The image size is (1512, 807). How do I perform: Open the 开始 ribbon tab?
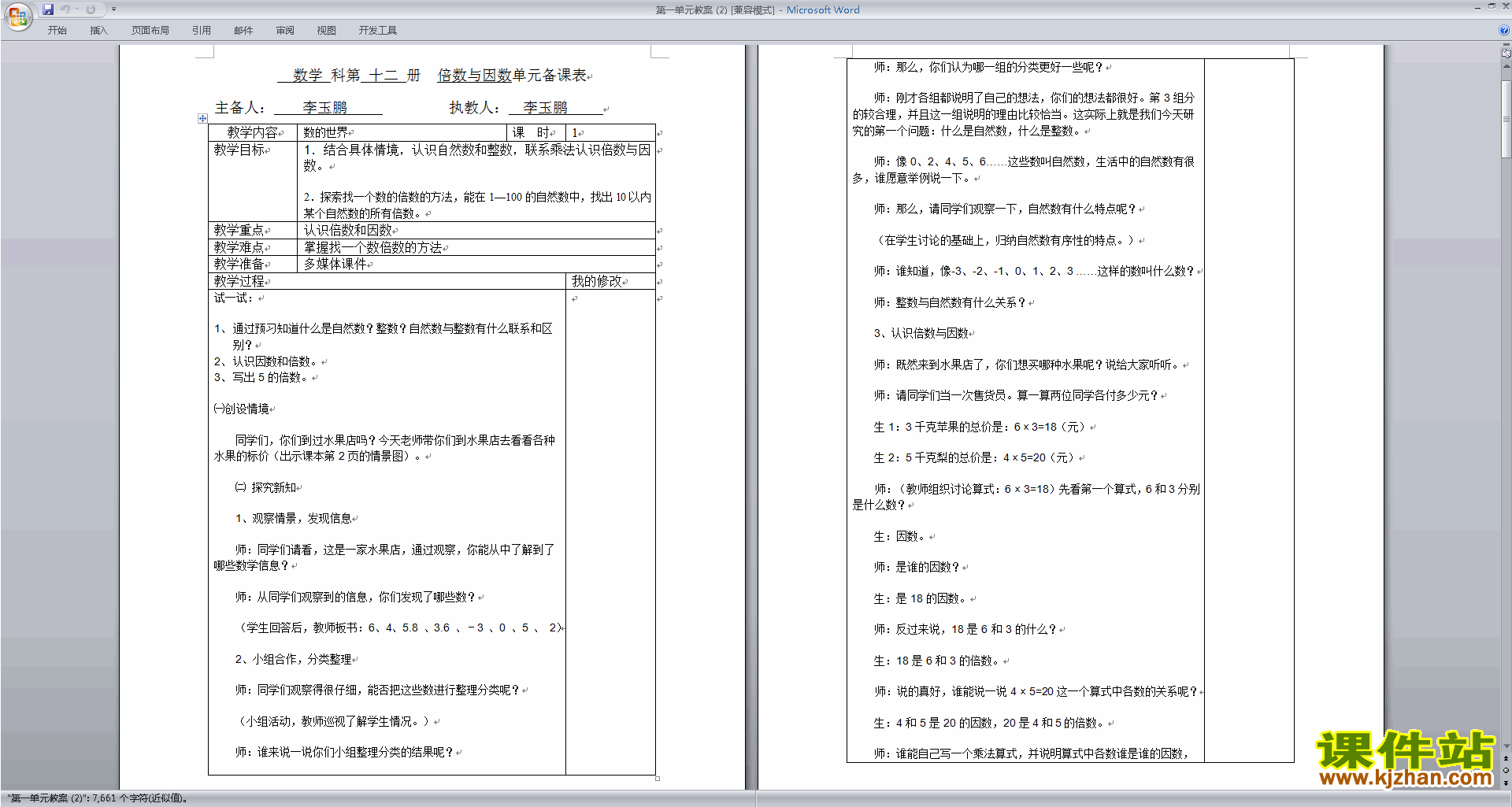(57, 31)
